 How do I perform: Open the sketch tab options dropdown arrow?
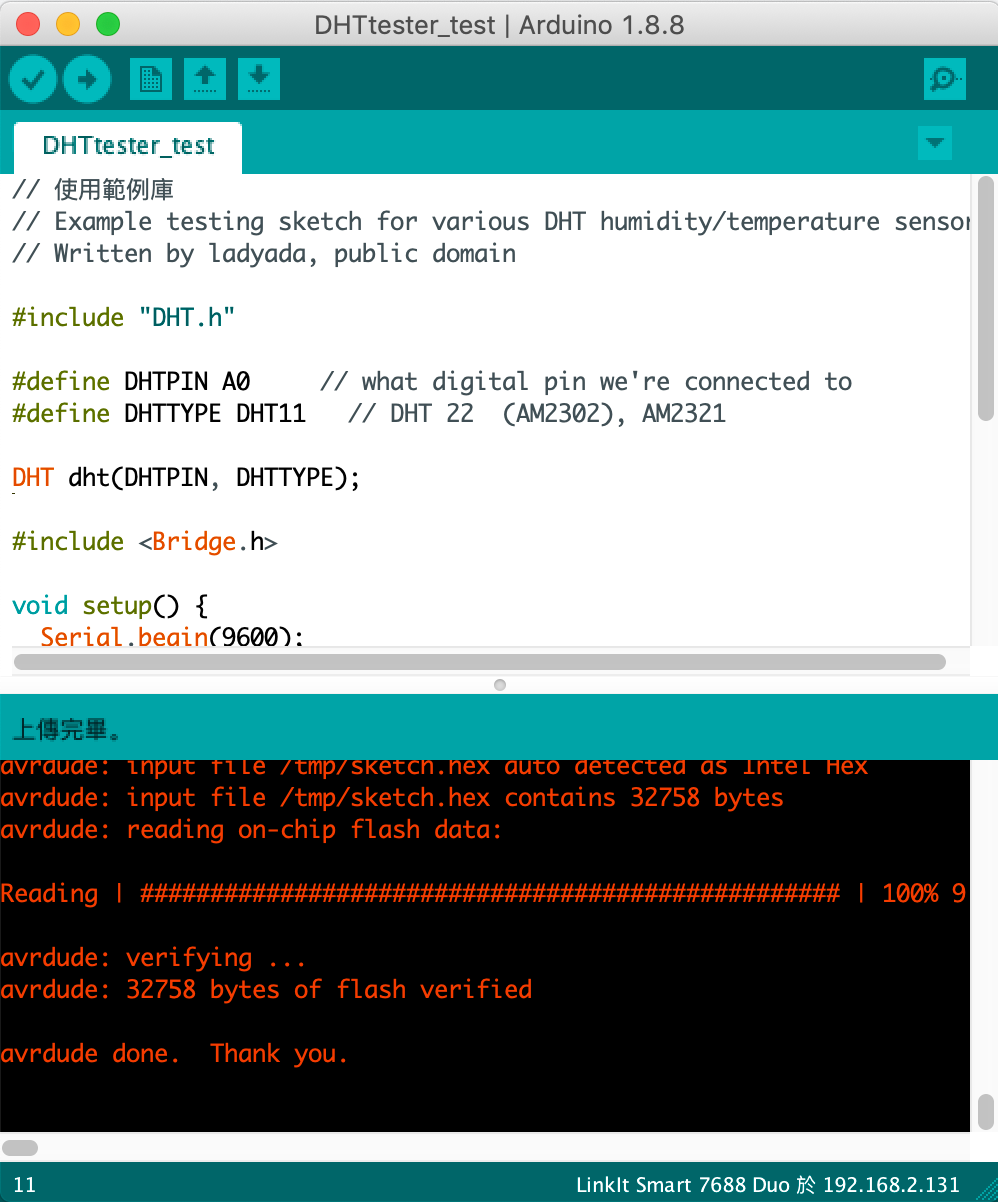pos(934,143)
